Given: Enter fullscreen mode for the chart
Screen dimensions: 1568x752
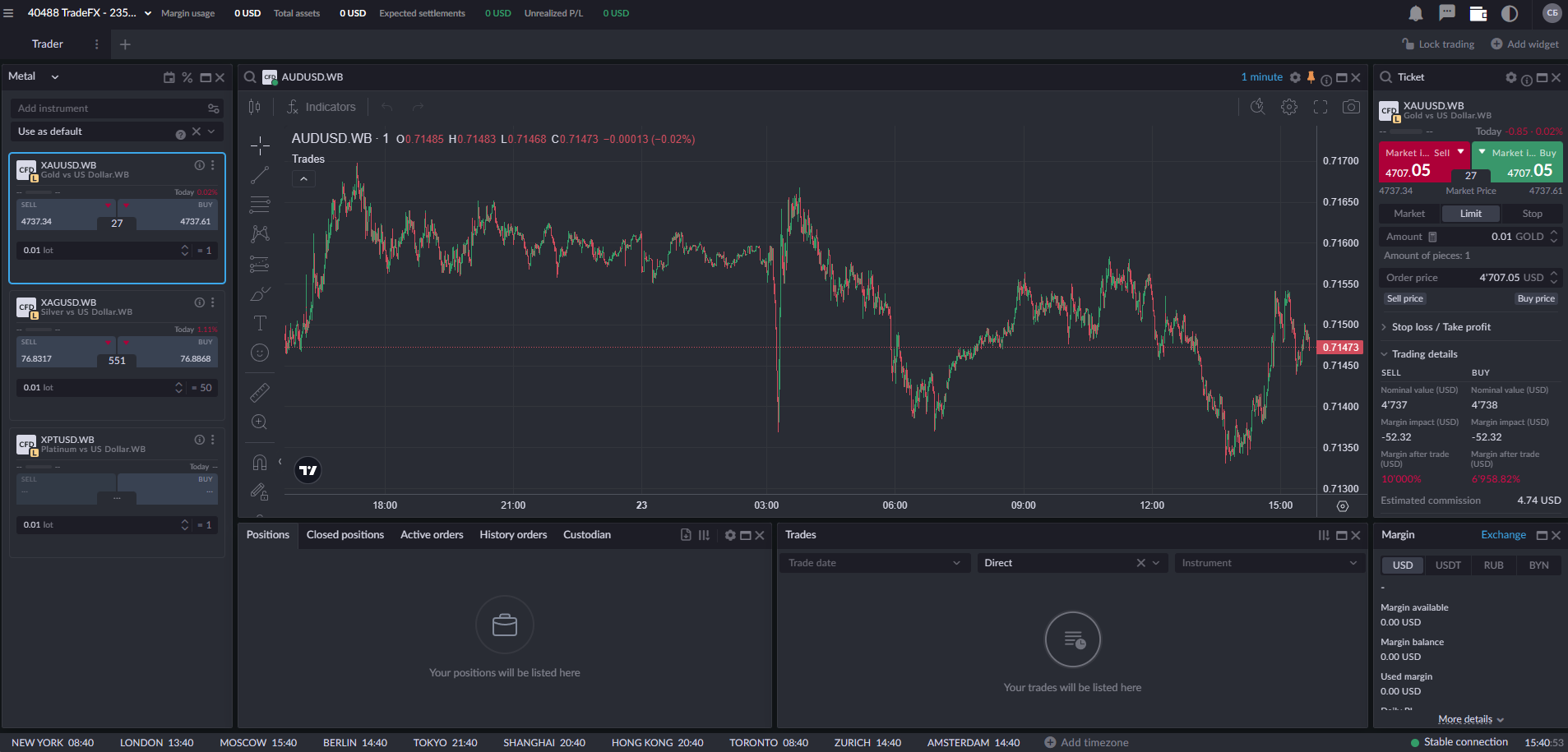Looking at the screenshot, I should (x=1320, y=107).
